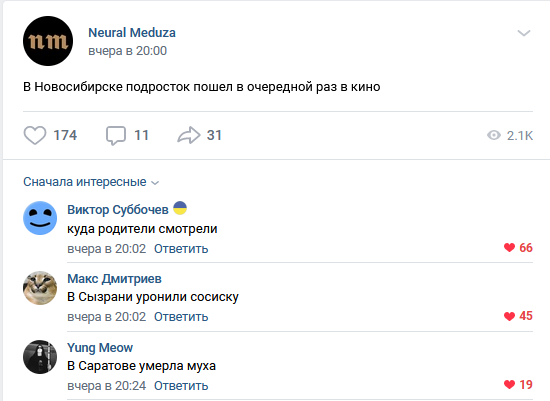Open post timestamp 'вчера в 20:00'
Image resolution: width=550 pixels, height=401 pixels.
point(128,51)
